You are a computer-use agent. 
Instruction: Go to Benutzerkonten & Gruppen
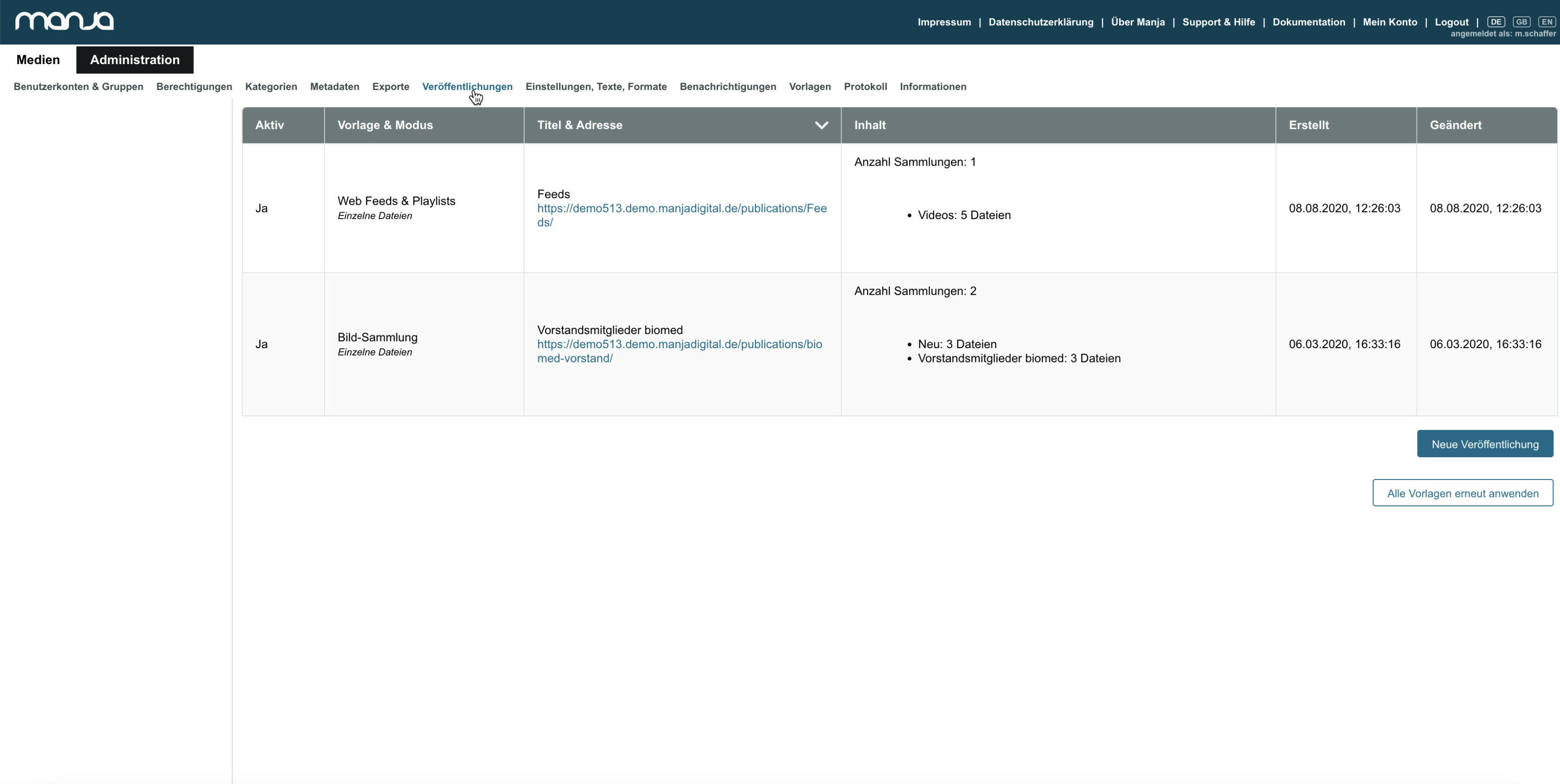[79, 87]
